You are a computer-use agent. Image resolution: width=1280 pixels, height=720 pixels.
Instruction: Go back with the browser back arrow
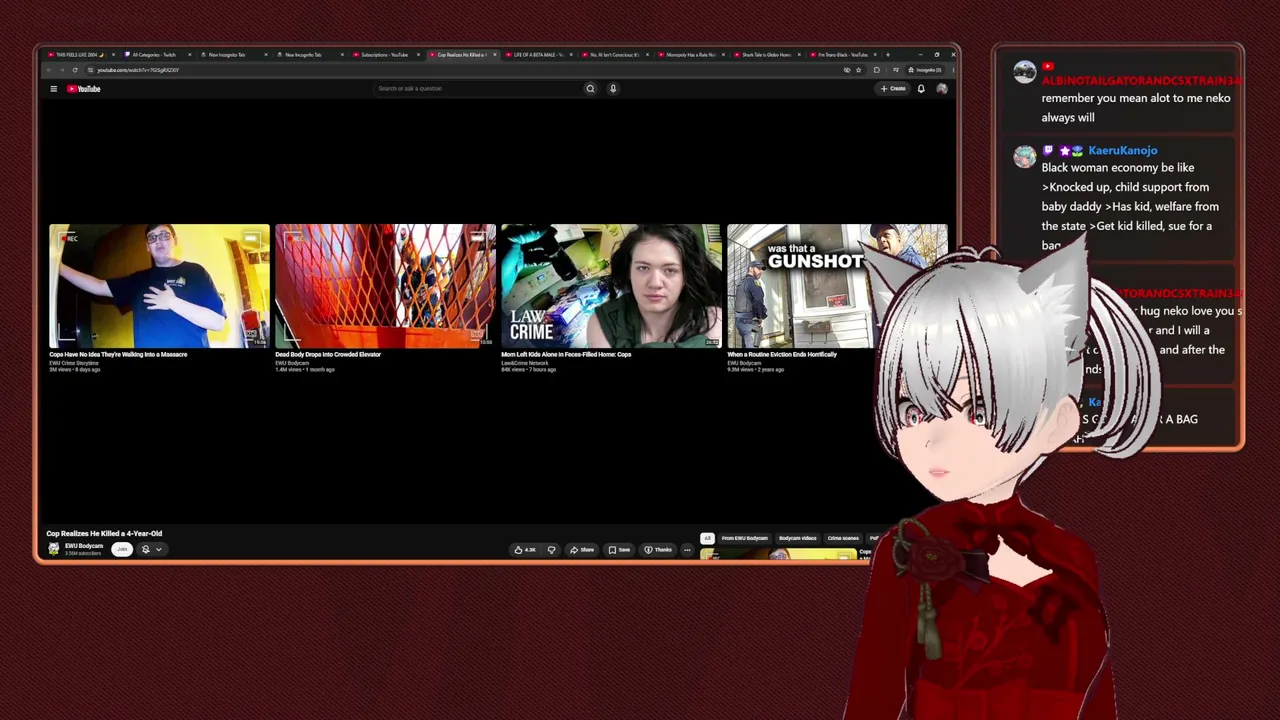[48, 70]
